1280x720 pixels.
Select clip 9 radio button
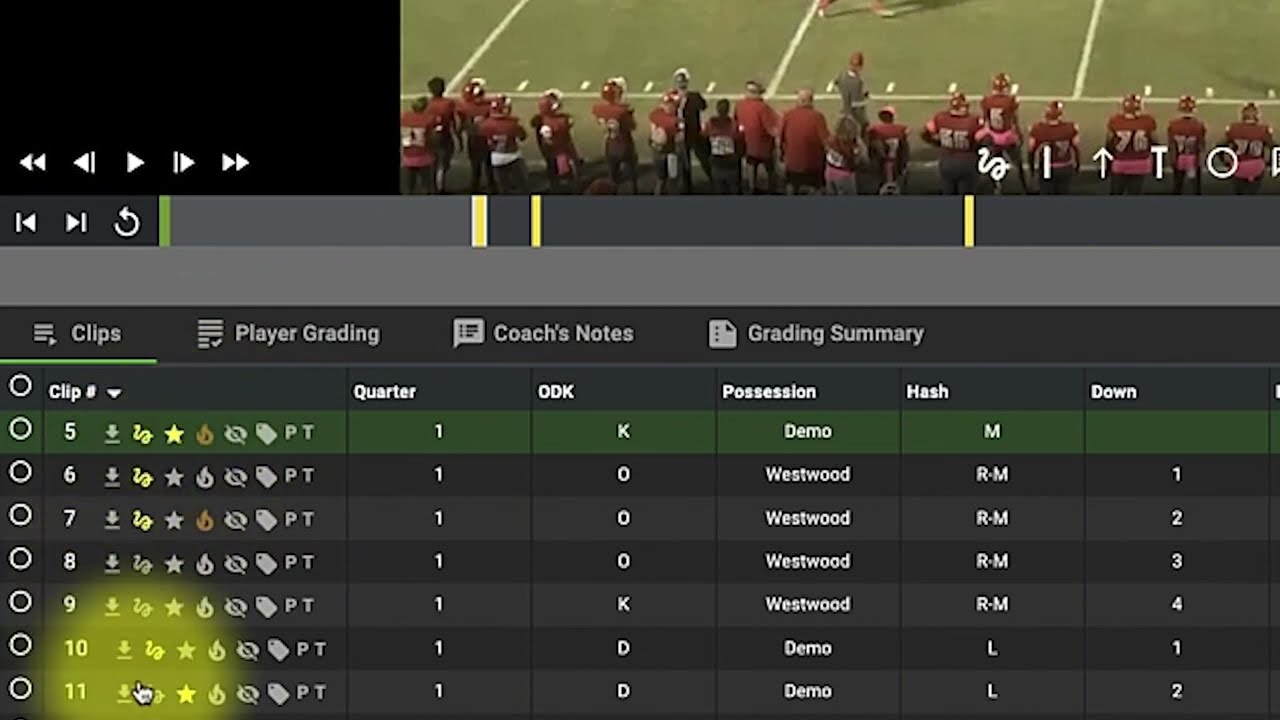pos(20,602)
